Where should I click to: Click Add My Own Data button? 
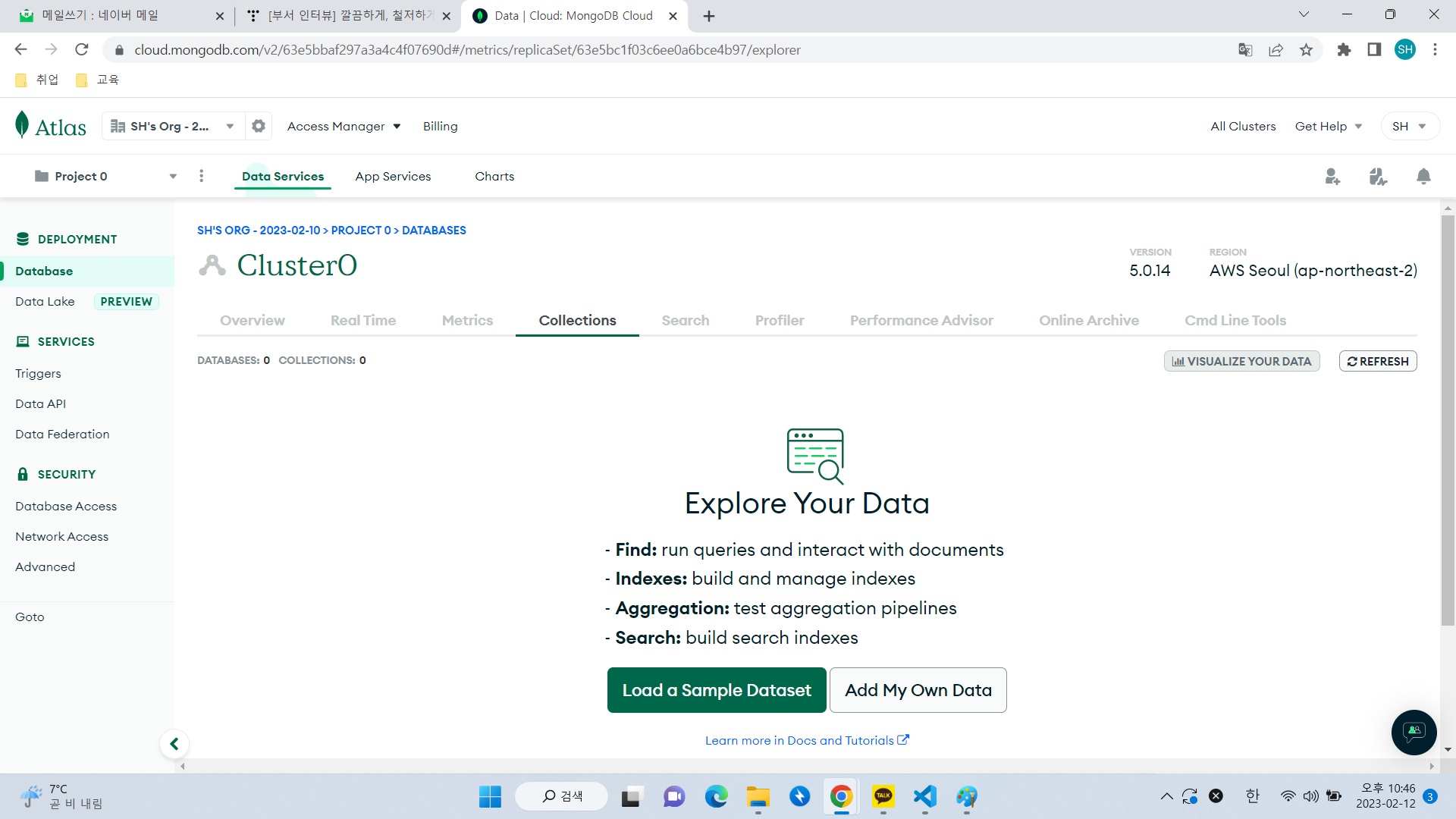[x=918, y=690]
